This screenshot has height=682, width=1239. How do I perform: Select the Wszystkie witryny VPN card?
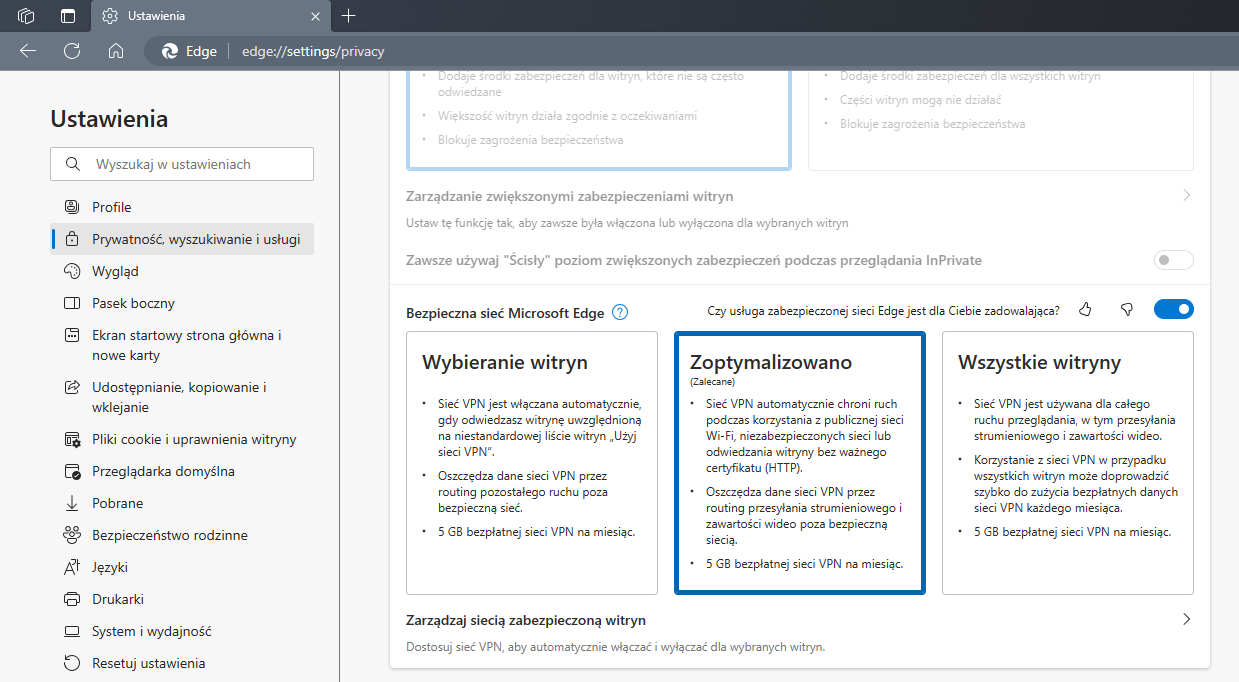[1068, 463]
